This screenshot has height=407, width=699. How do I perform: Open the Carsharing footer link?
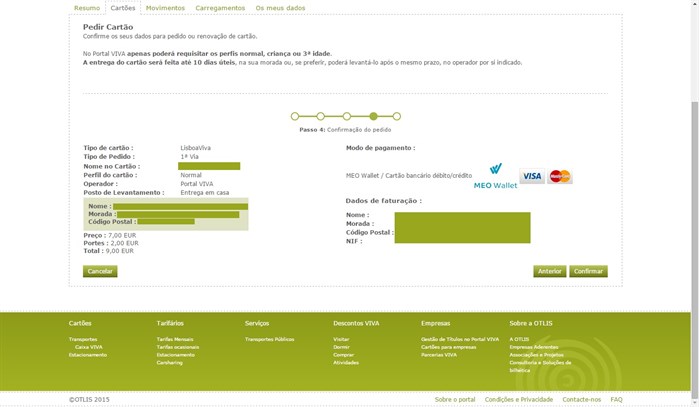(x=169, y=362)
